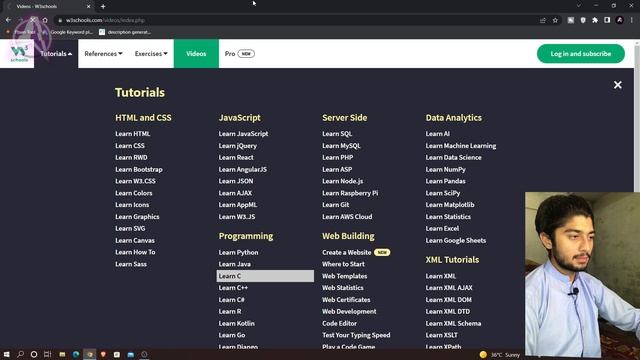
Task: Collapse the Tutorials dropdown
Action: point(56,53)
